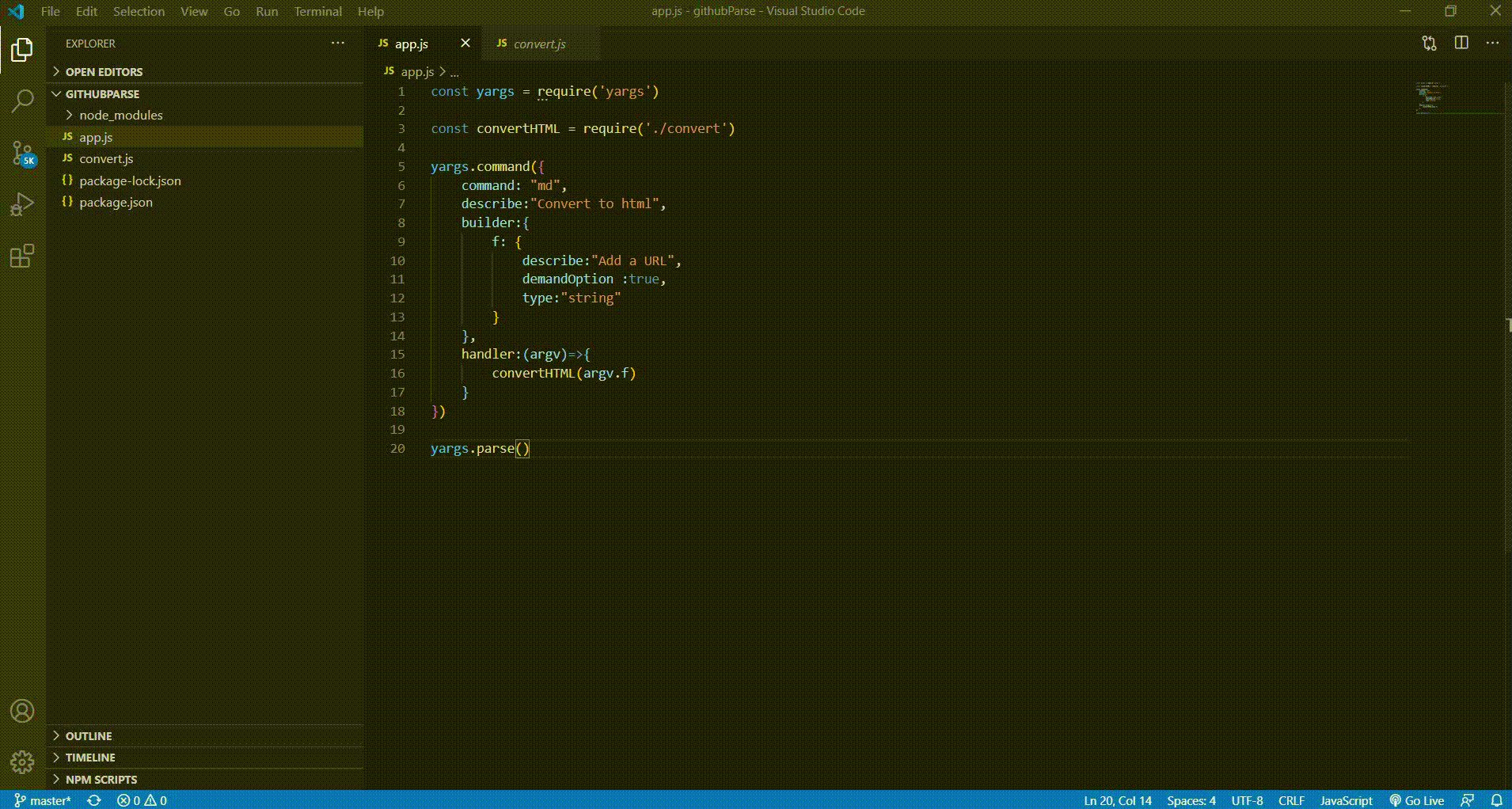This screenshot has width=1512, height=809.
Task: Open the Edit menu
Action: 86,11
